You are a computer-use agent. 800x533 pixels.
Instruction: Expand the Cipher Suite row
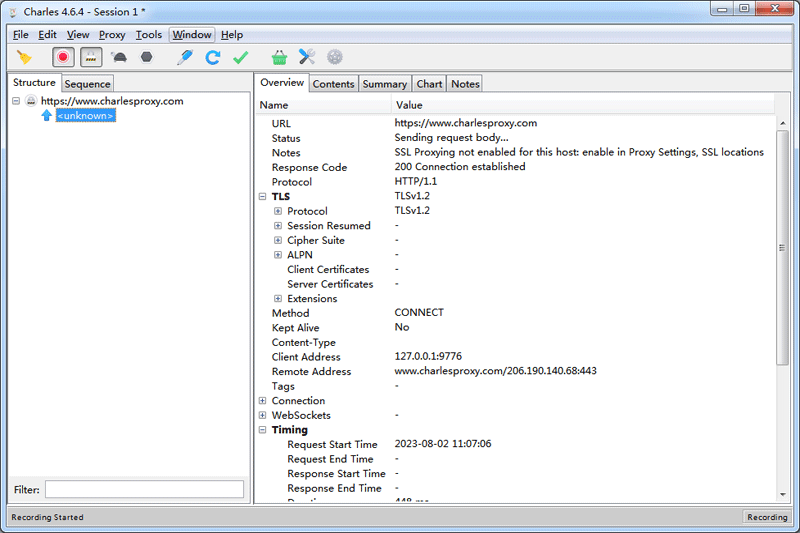point(278,241)
